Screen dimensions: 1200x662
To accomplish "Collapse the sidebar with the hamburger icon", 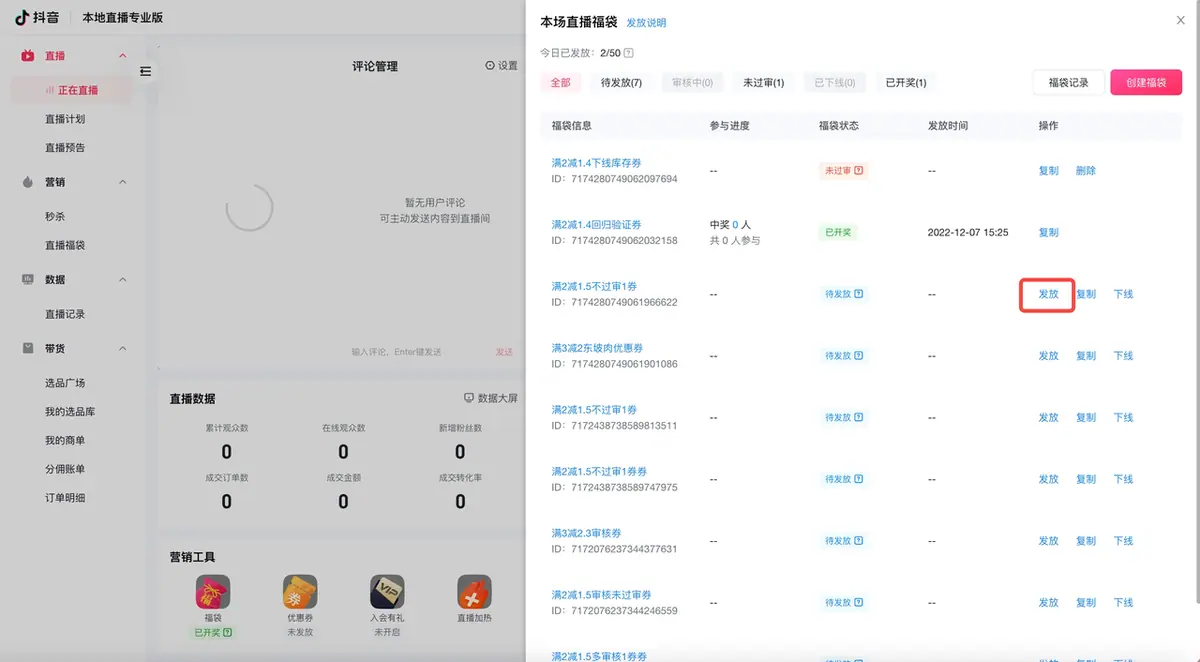I will [x=145, y=71].
